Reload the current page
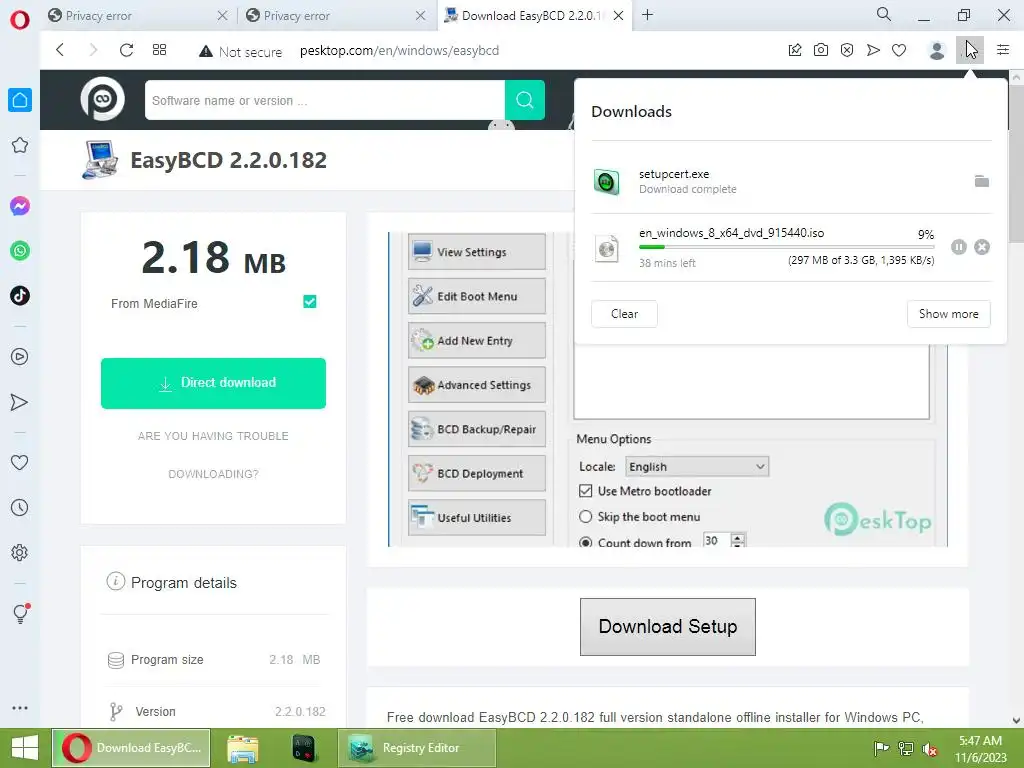 [x=127, y=50]
